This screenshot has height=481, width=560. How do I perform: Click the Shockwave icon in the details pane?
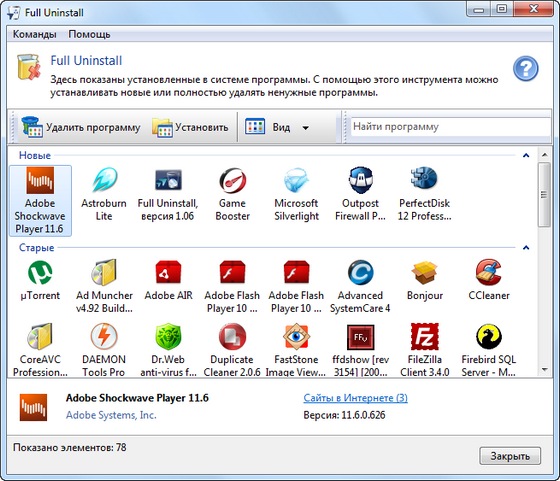(x=33, y=407)
